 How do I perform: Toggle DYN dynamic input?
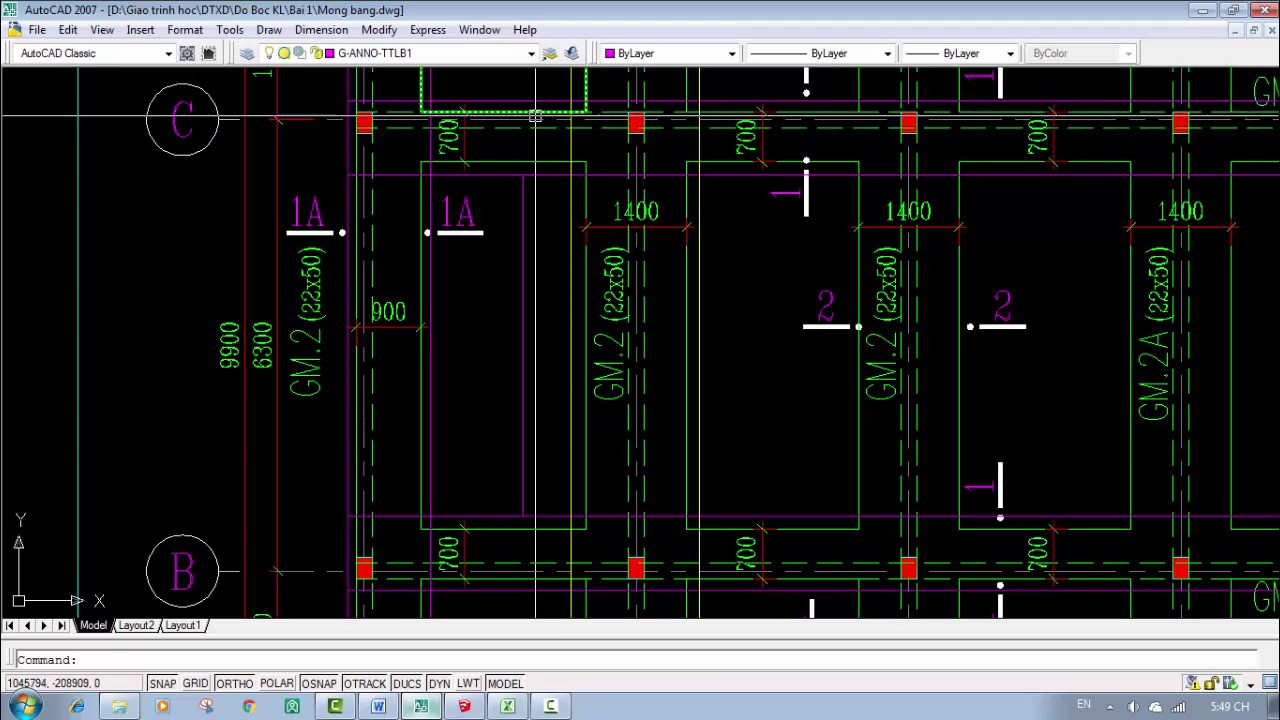tap(439, 684)
